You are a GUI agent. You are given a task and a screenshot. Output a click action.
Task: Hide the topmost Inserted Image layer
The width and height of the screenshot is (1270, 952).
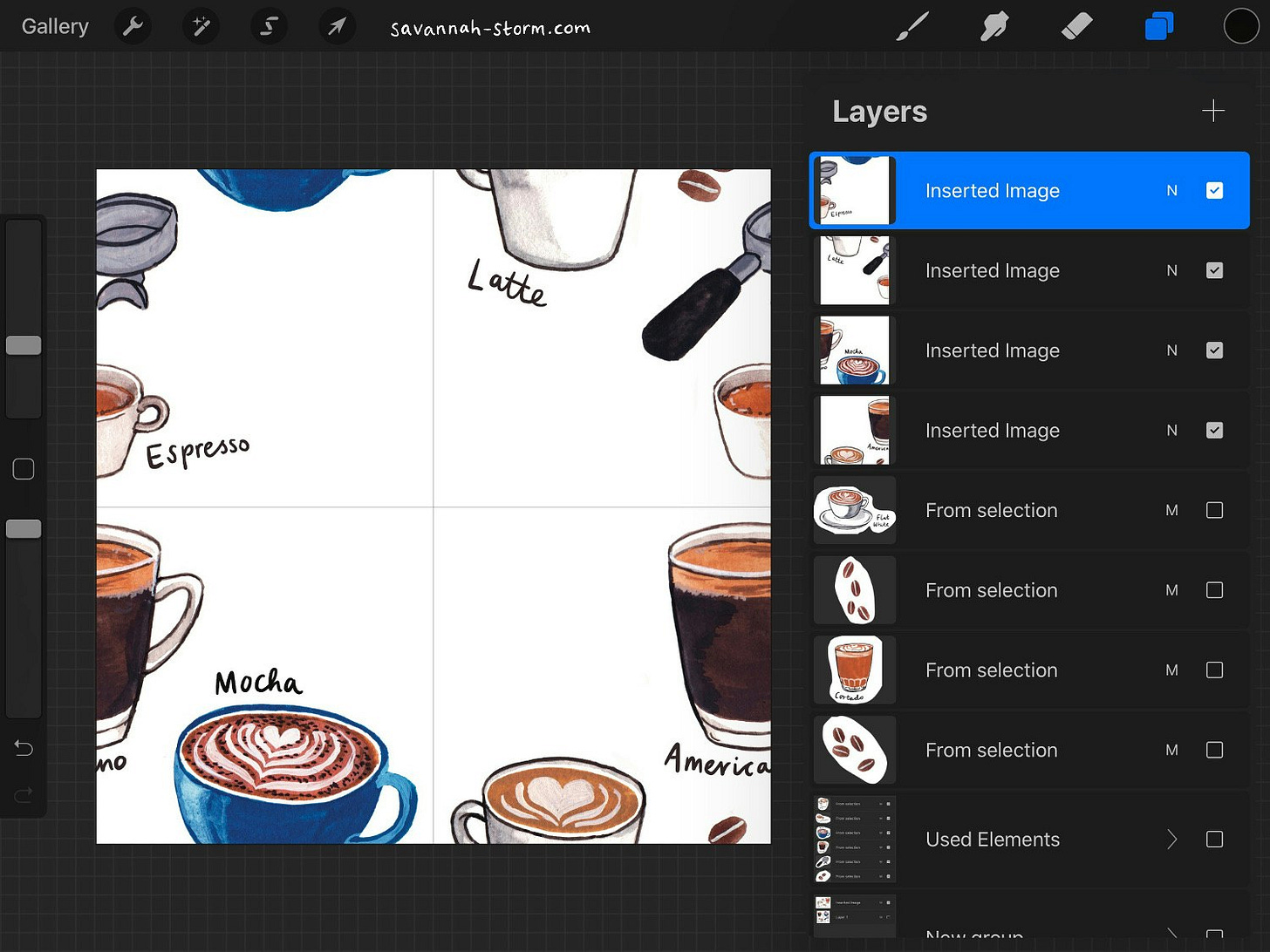click(x=1214, y=190)
